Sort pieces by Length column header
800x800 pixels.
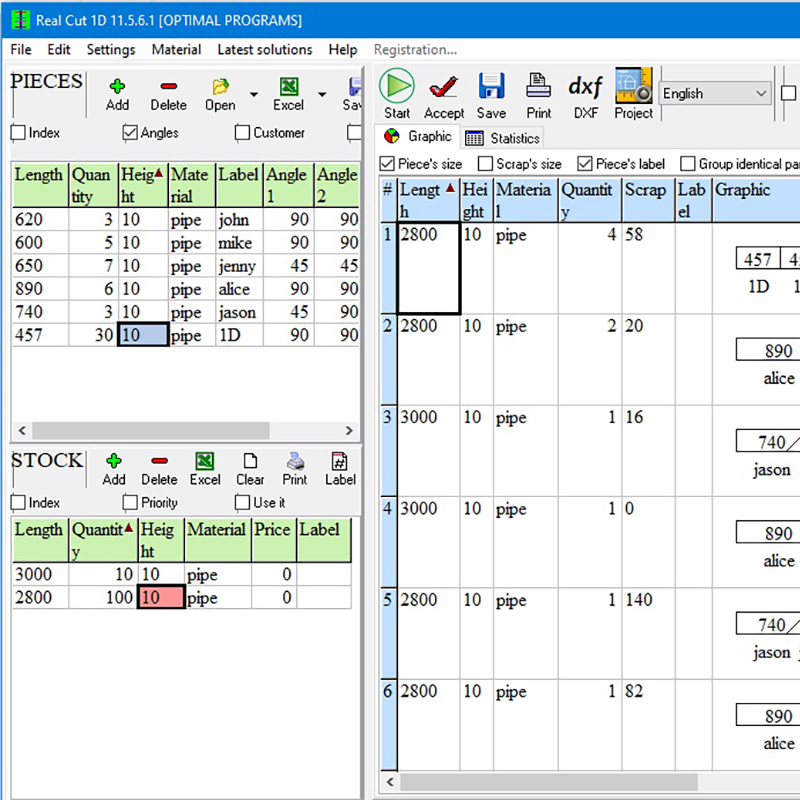coord(39,175)
